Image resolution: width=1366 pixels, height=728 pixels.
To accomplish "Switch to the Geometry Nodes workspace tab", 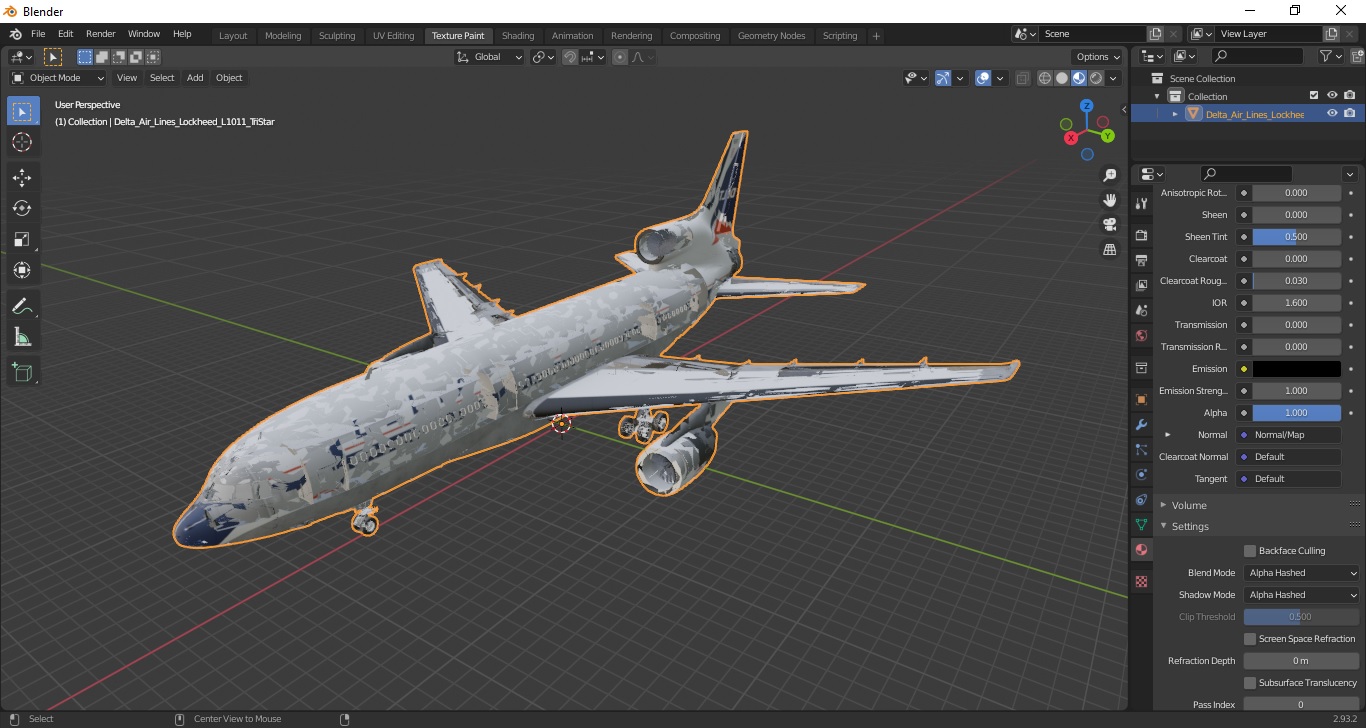I will click(x=771, y=36).
